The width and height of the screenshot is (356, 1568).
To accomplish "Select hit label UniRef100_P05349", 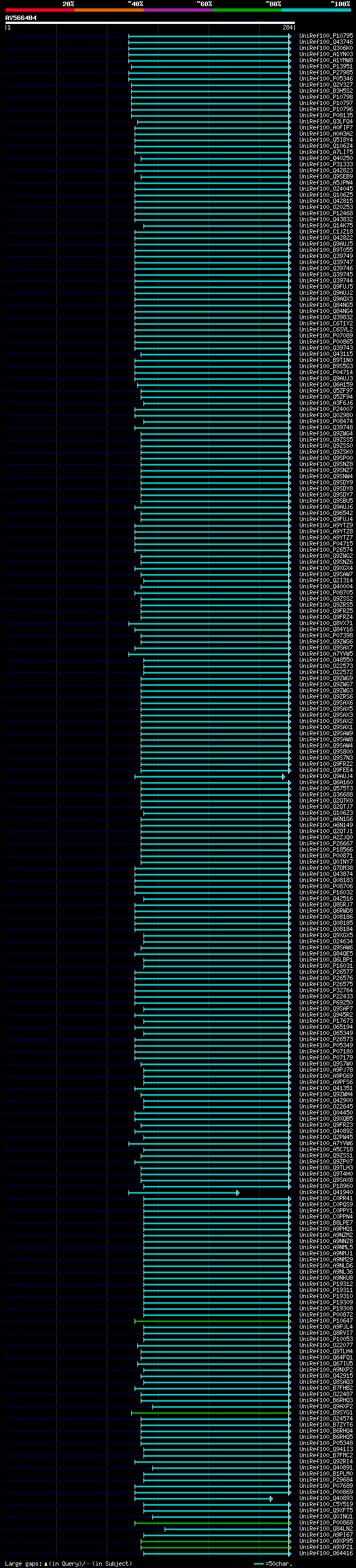I will coord(326,1046).
